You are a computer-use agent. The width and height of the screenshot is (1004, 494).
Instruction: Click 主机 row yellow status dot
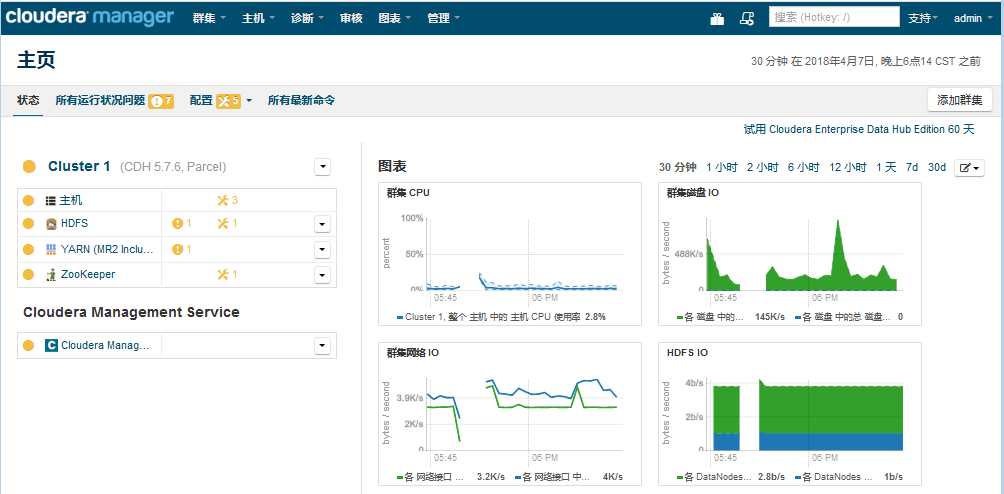coord(28,201)
